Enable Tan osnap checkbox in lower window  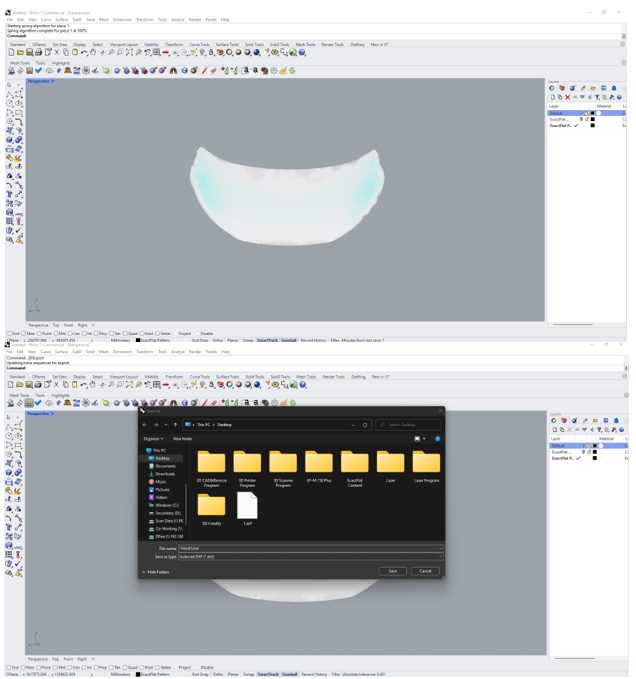[112, 667]
